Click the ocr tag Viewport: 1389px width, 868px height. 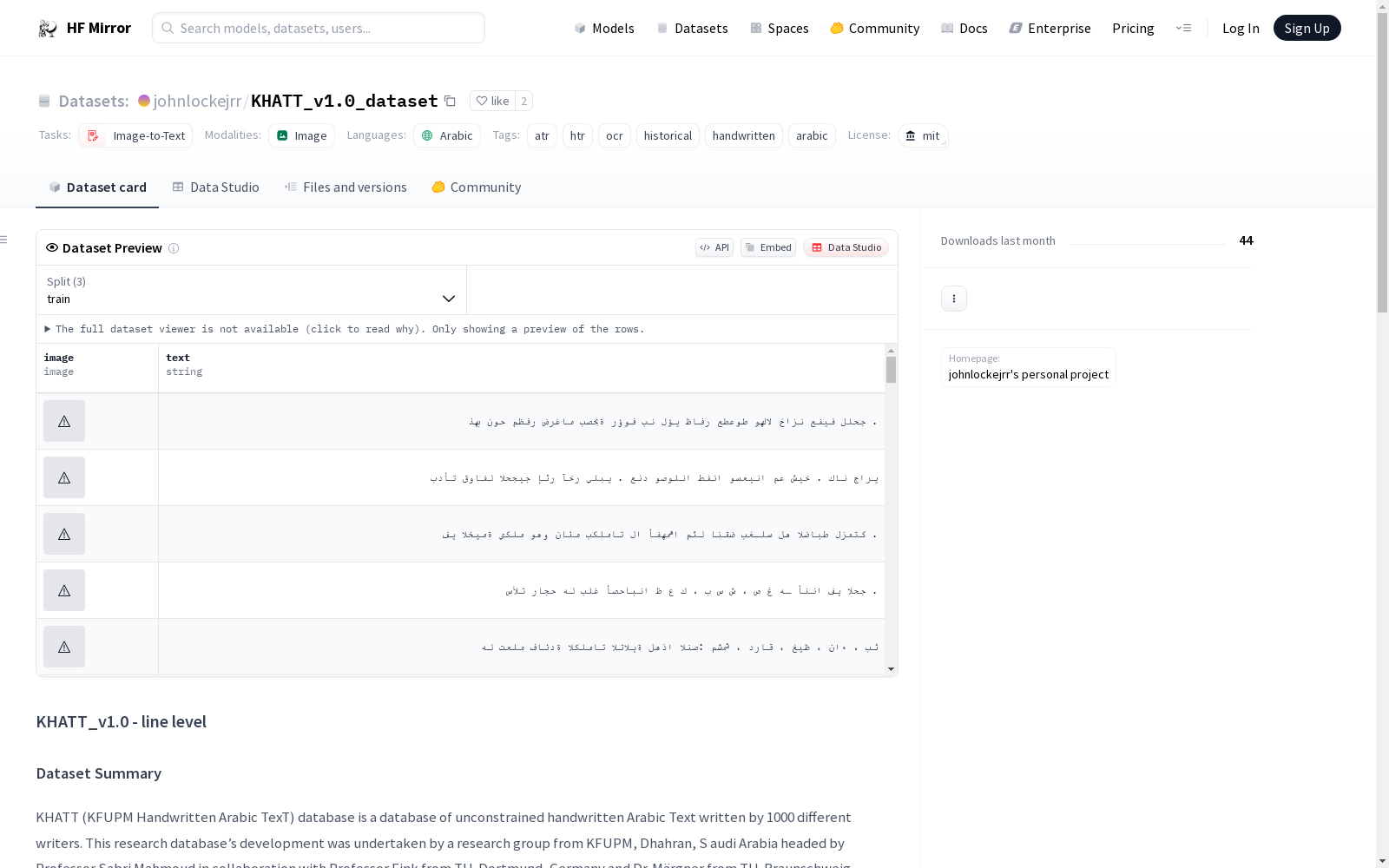click(615, 135)
